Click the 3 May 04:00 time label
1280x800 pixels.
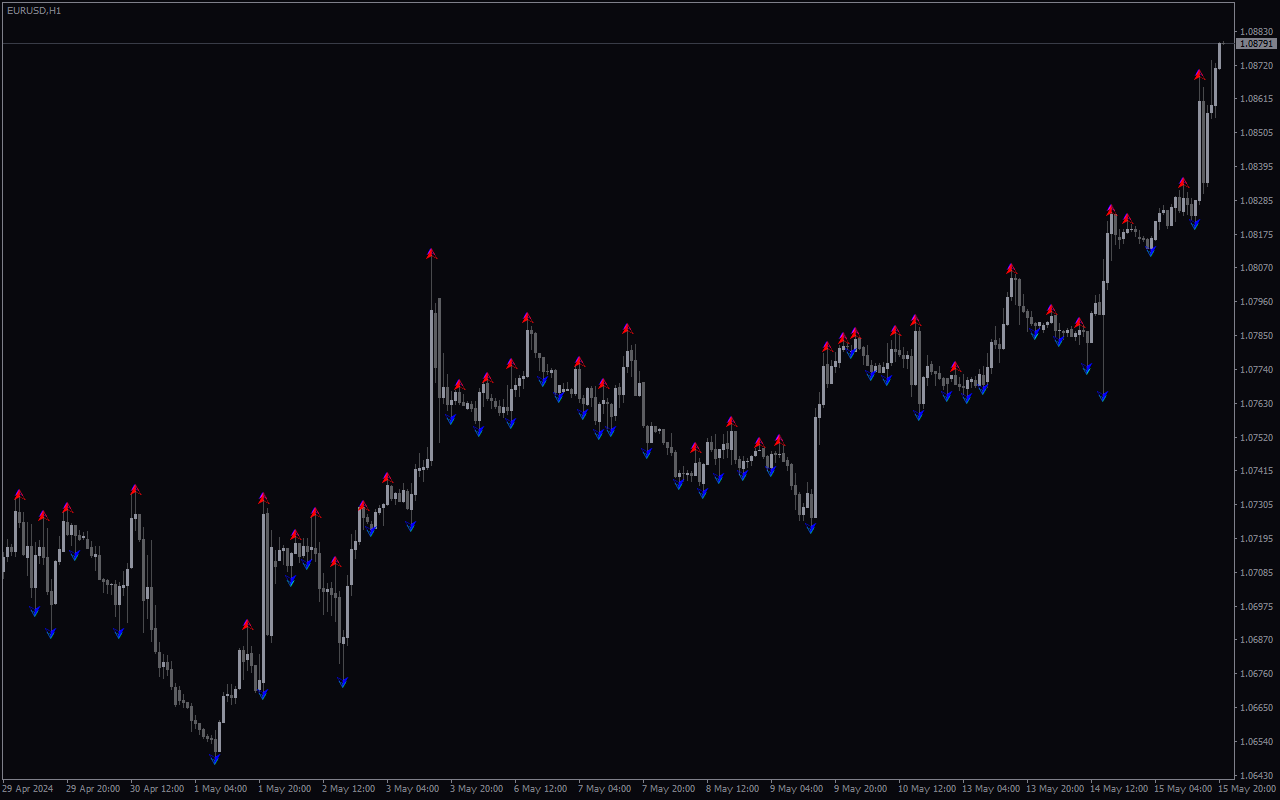click(412, 789)
